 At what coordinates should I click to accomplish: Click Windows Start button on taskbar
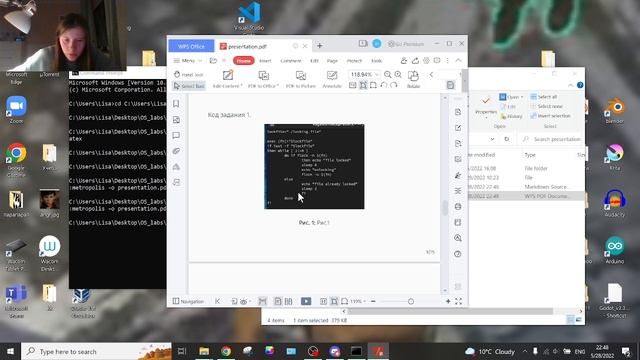(10, 351)
